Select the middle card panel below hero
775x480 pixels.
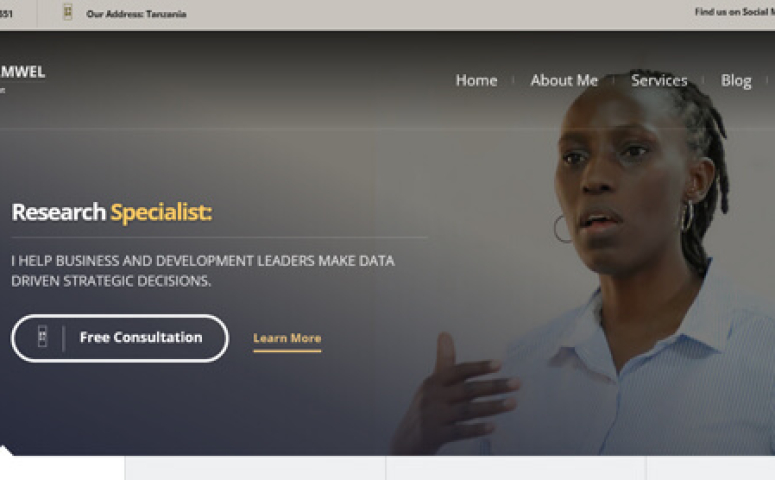pyautogui.click(x=516, y=468)
